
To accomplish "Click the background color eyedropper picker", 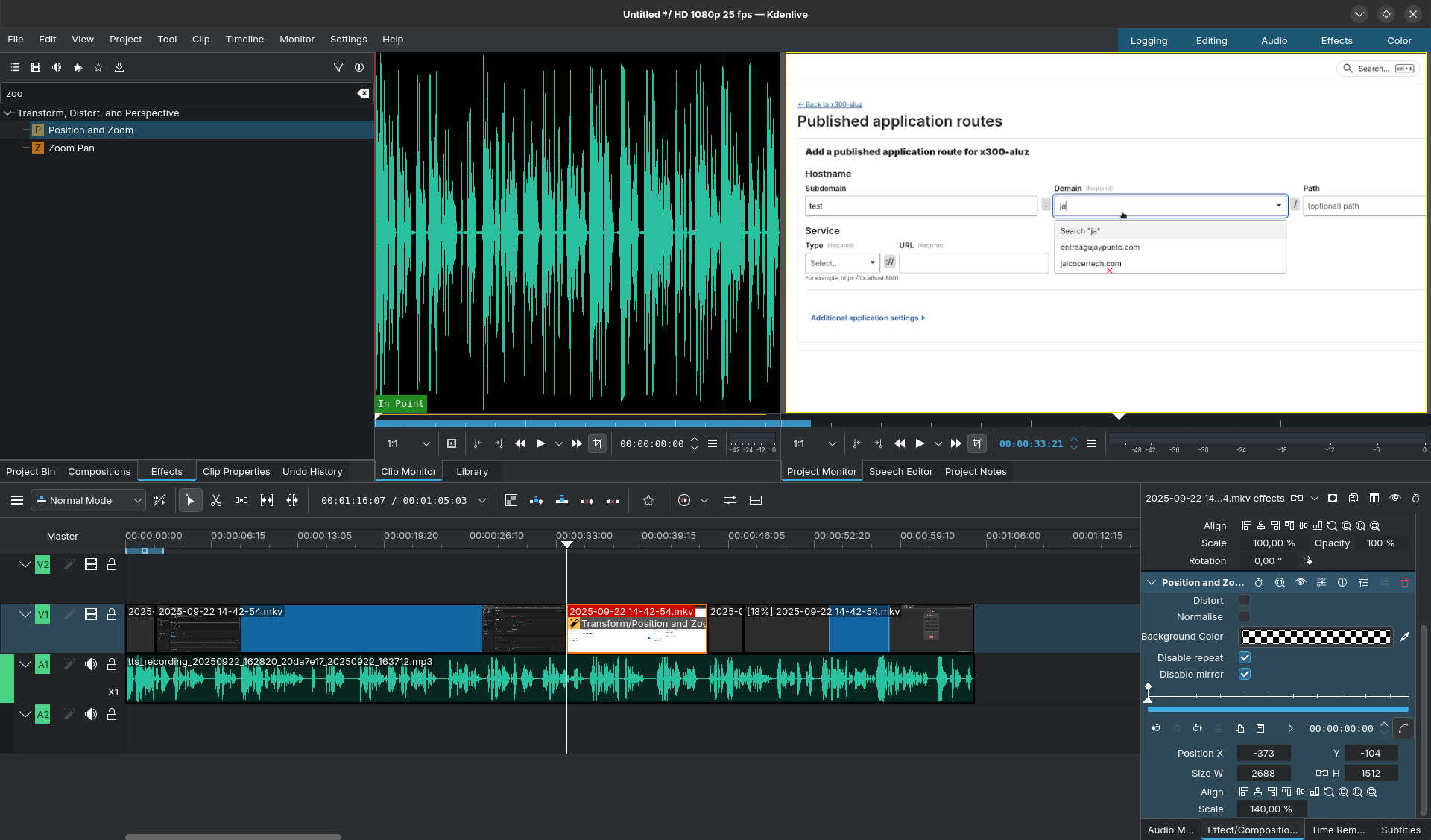I will click(1405, 637).
